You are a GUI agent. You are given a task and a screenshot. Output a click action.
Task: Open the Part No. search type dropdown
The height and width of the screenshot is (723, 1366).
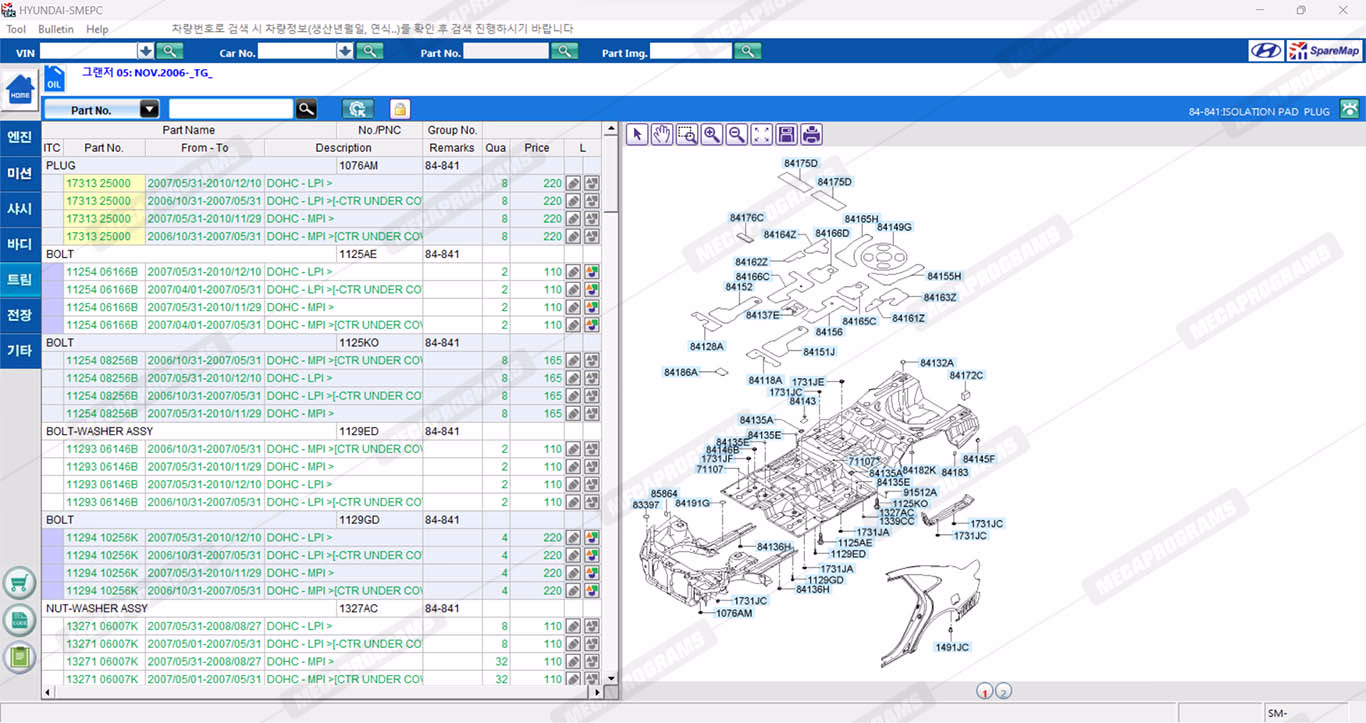tap(149, 110)
